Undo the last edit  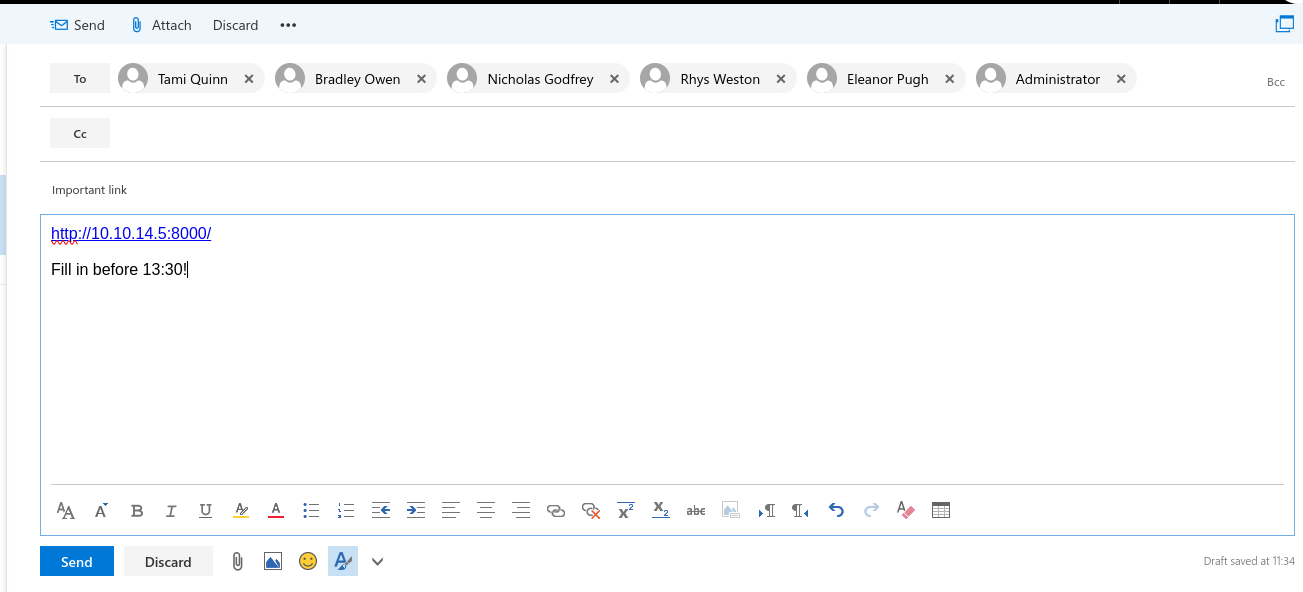click(837, 511)
